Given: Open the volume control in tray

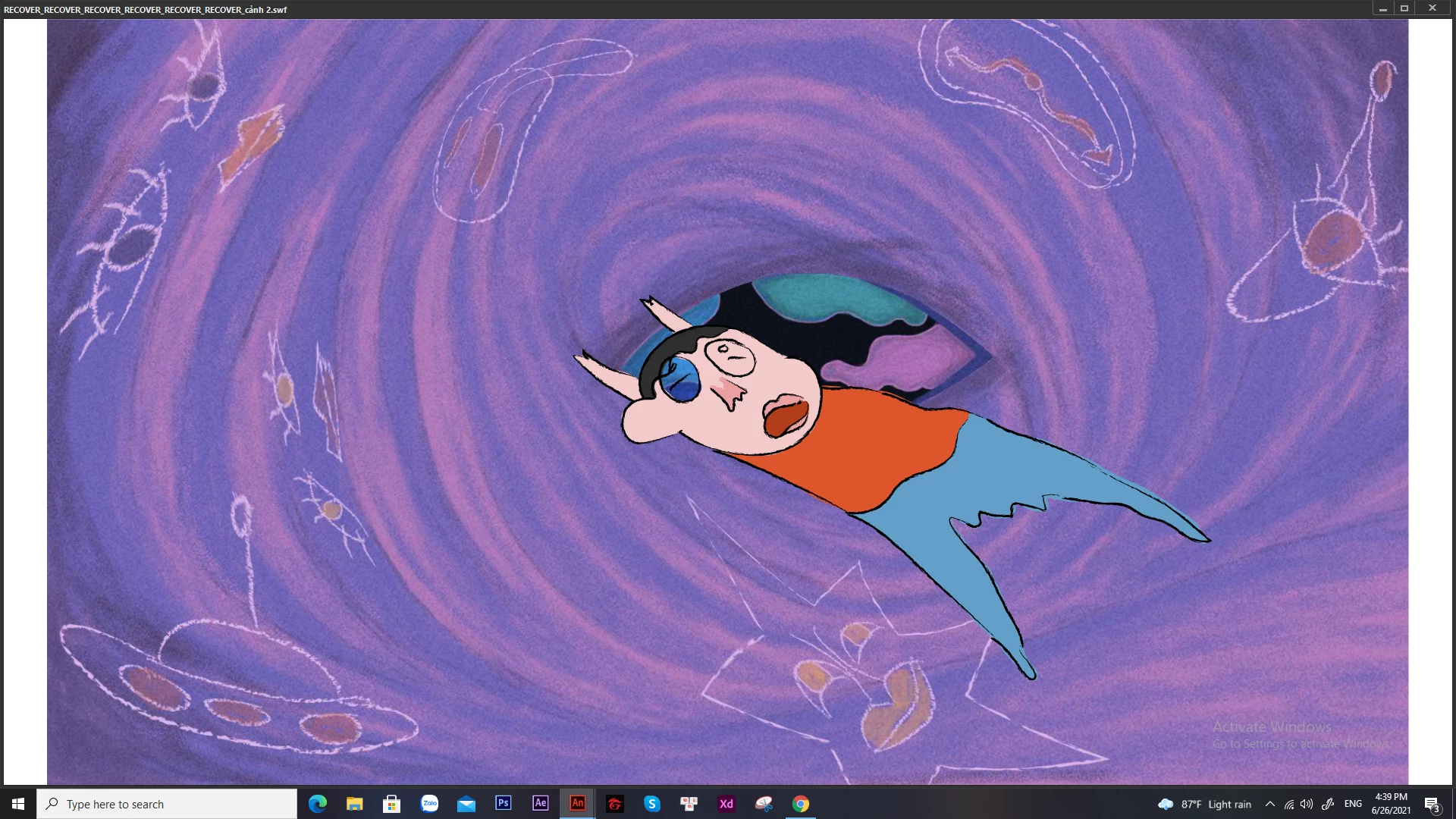Looking at the screenshot, I should [1307, 804].
